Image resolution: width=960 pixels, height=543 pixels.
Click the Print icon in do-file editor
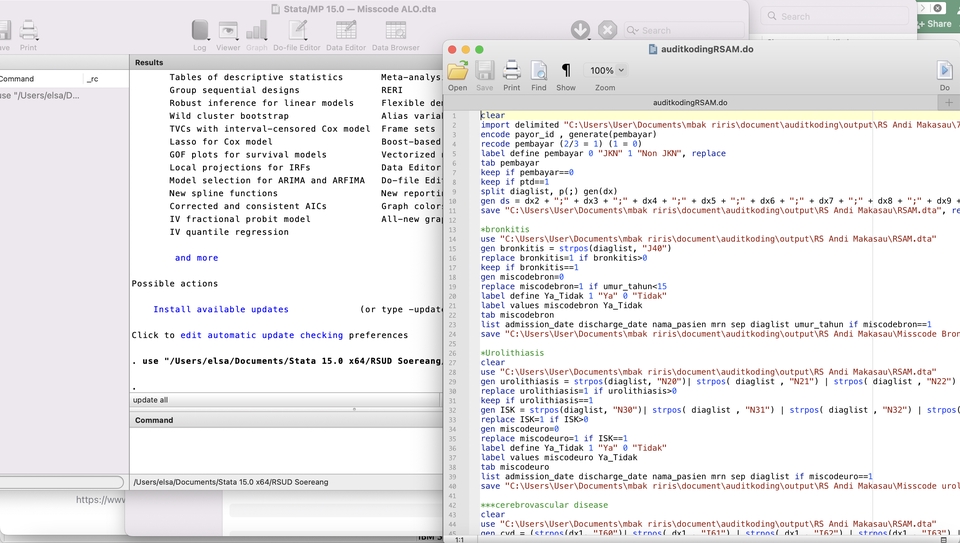511,71
